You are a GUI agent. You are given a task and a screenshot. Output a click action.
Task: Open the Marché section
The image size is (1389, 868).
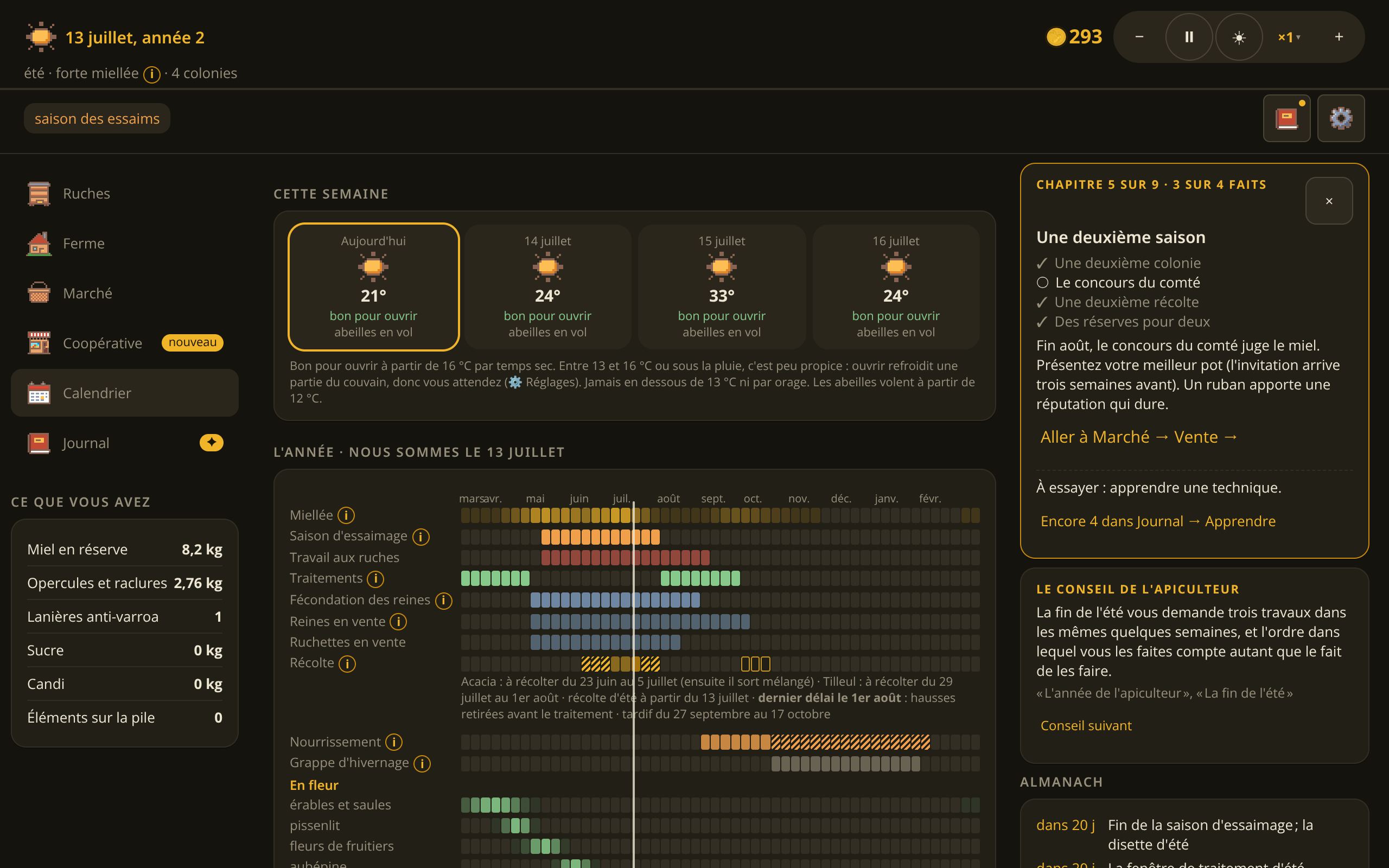pyautogui.click(x=125, y=293)
